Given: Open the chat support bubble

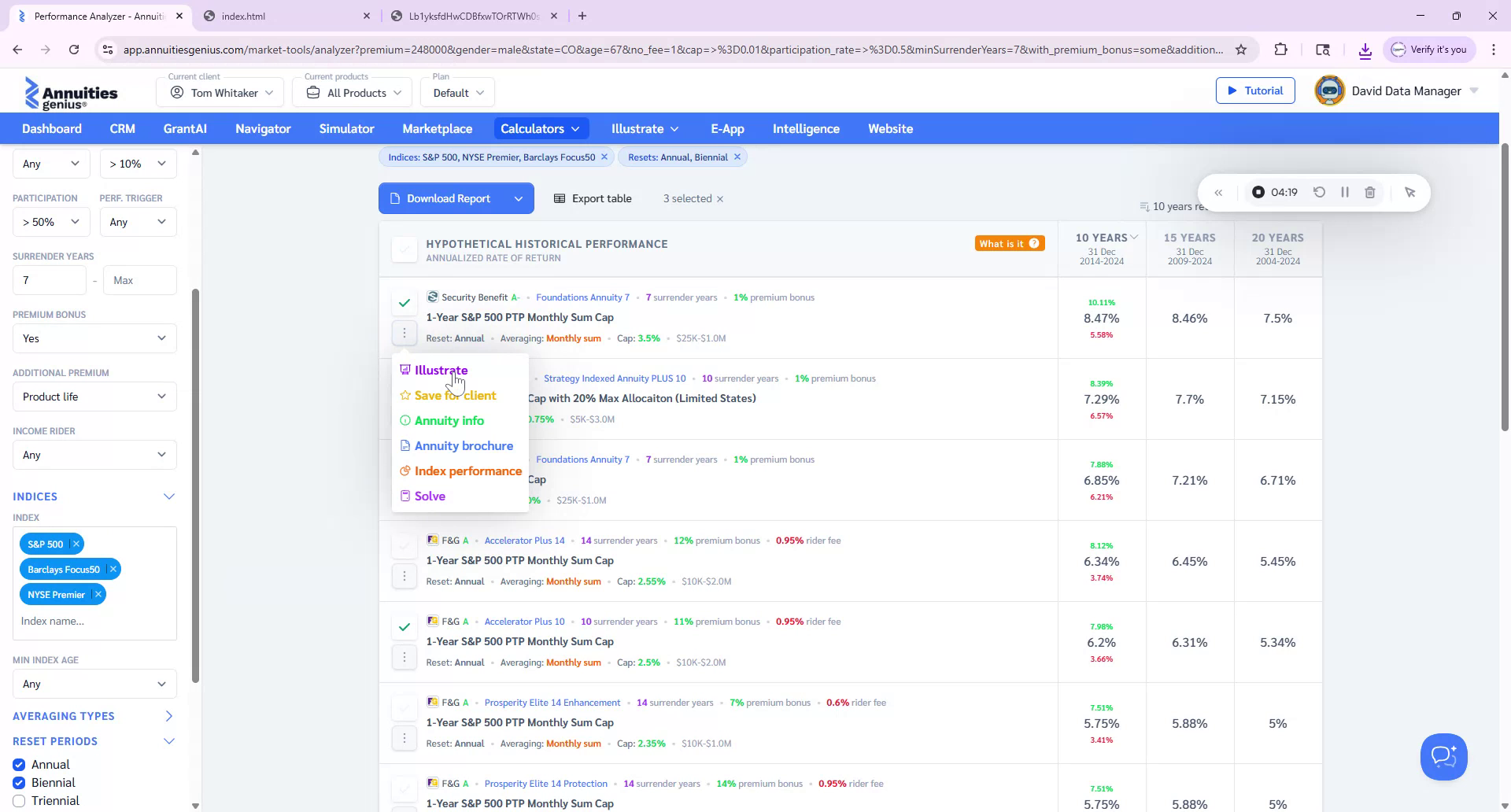Looking at the screenshot, I should [x=1443, y=756].
